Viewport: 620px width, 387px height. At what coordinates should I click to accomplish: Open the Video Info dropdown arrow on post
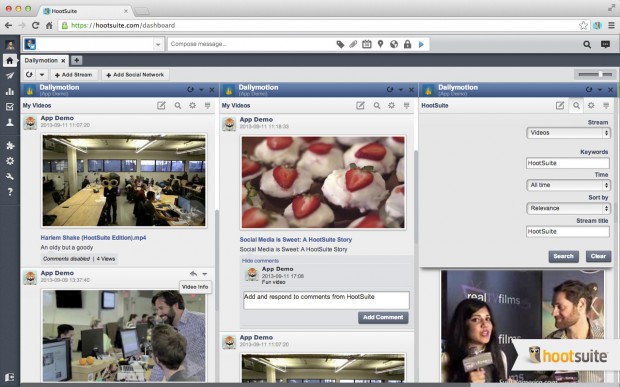[x=205, y=274]
